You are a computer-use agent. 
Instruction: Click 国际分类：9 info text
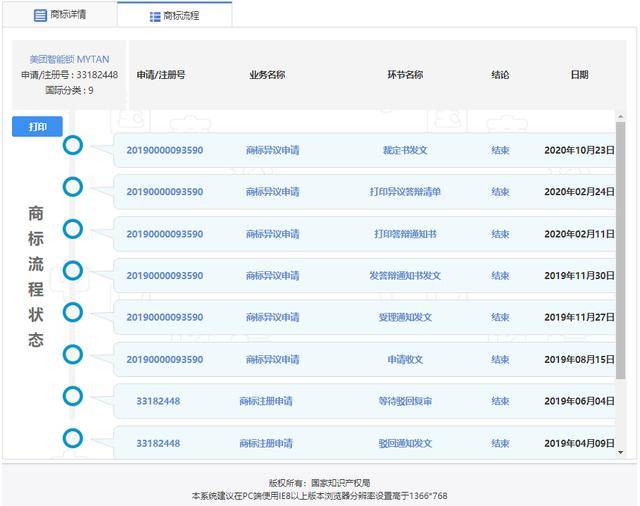click(69, 91)
